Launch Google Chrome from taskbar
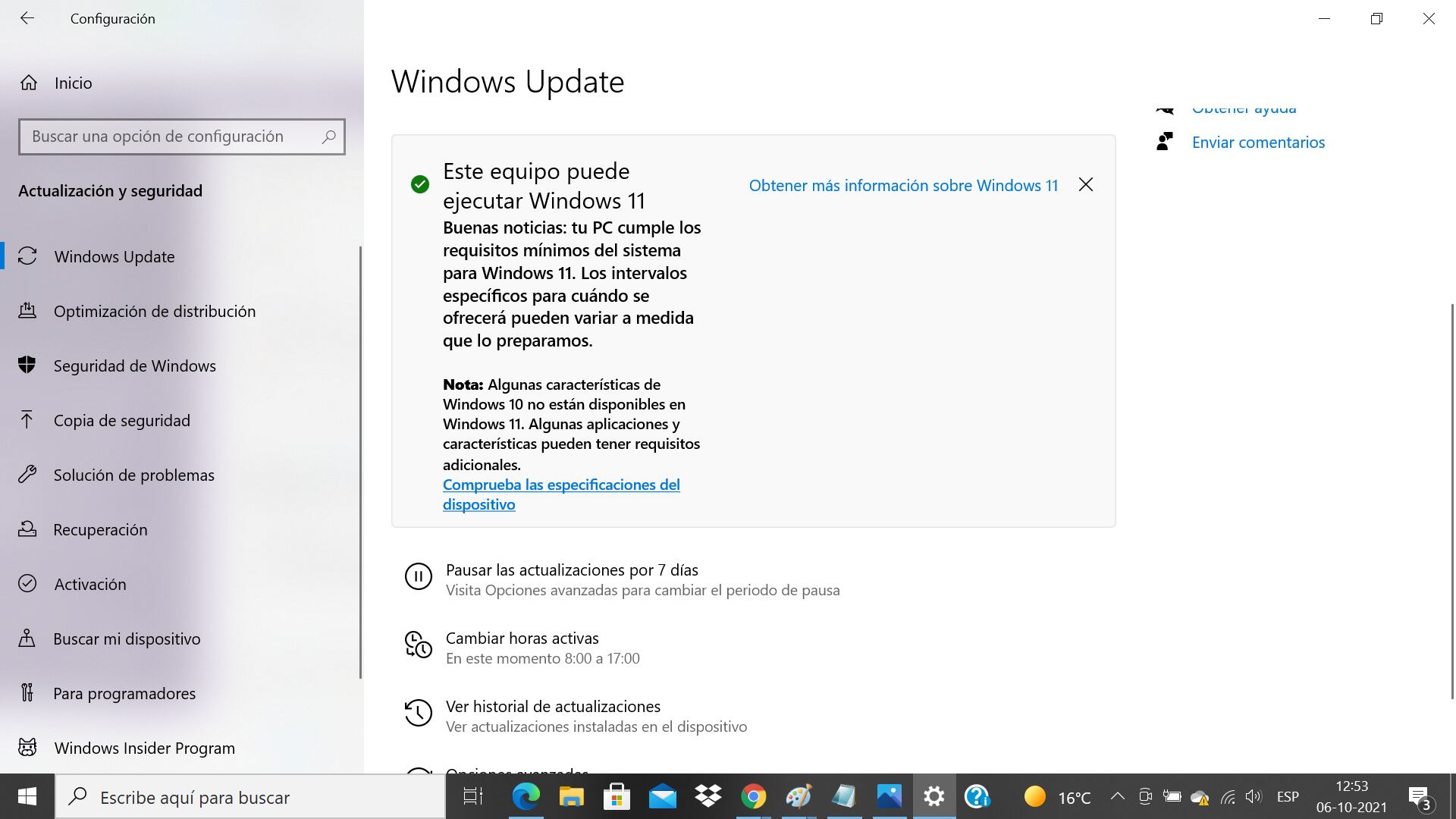The width and height of the screenshot is (1456, 819). (x=753, y=796)
